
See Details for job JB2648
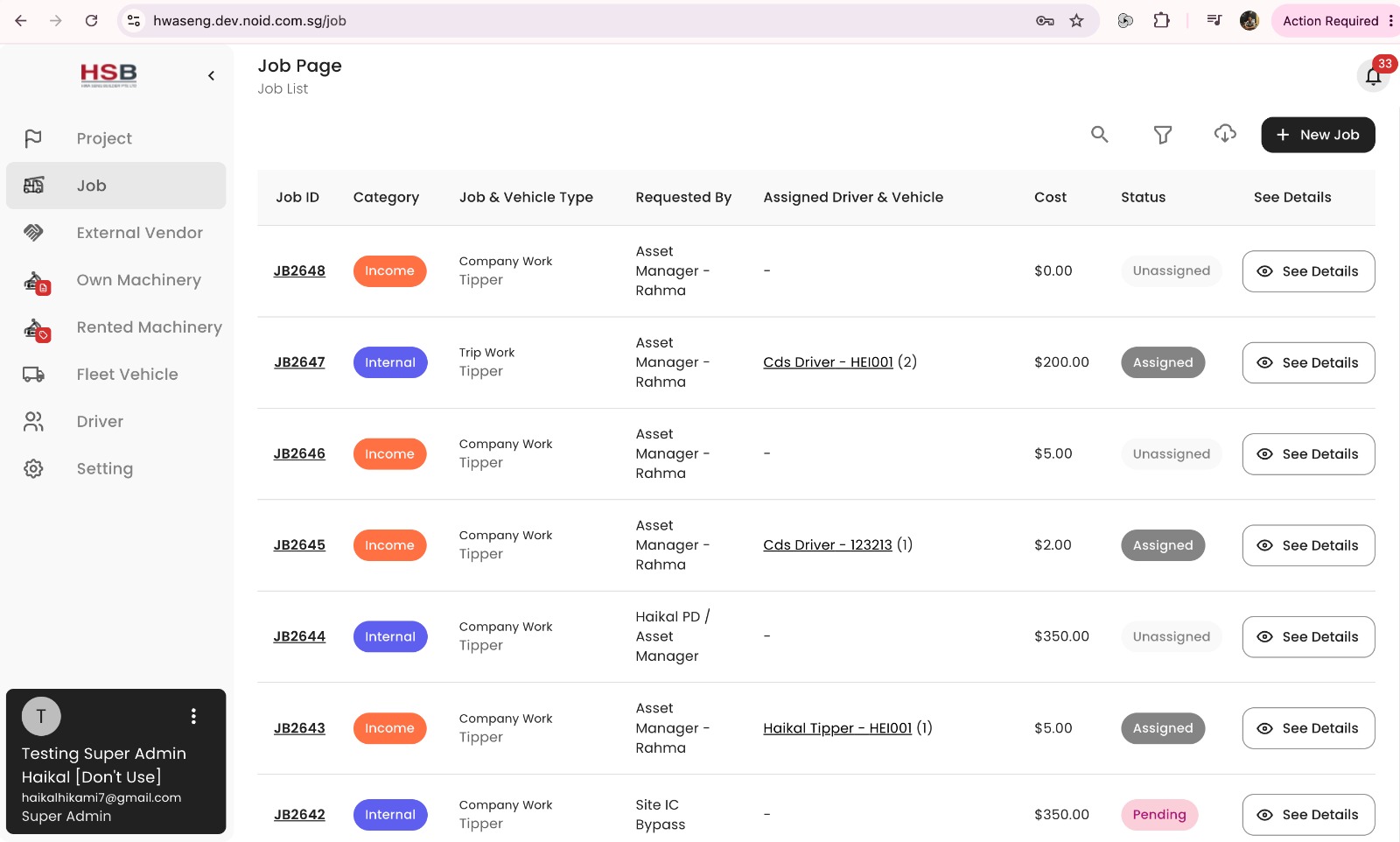click(1308, 271)
